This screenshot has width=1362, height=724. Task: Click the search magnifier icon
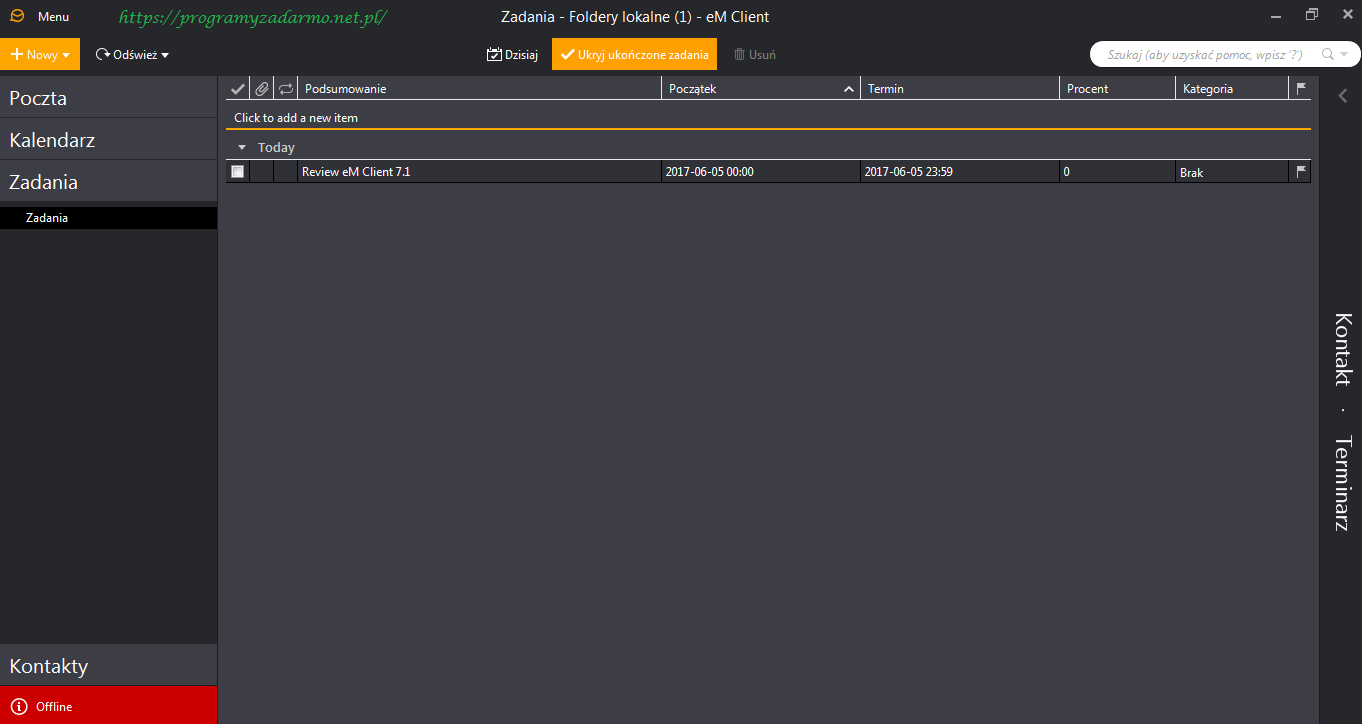pos(1328,55)
